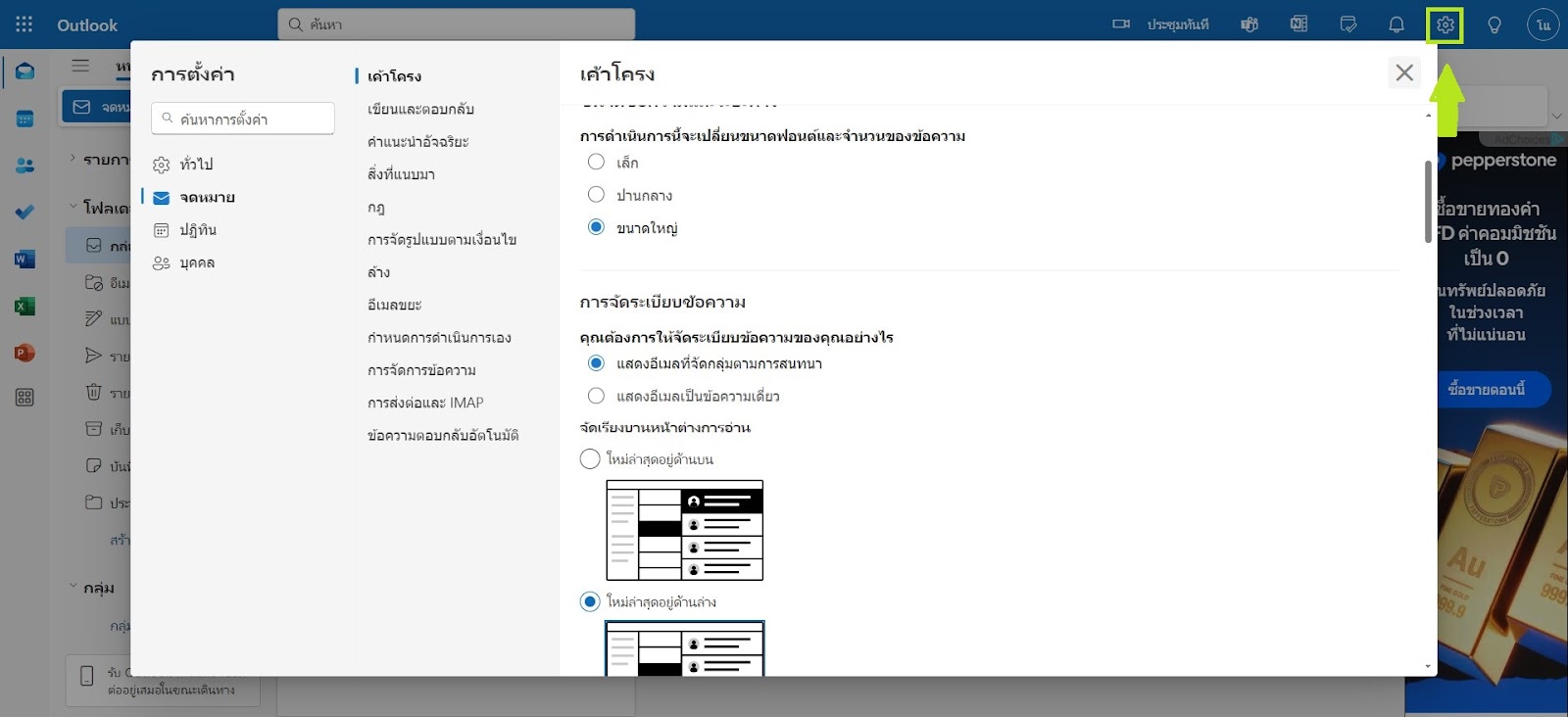Viewport: 1568px width, 717px height.
Task: Open To Do checkmark in the app rail
Action: (24, 212)
